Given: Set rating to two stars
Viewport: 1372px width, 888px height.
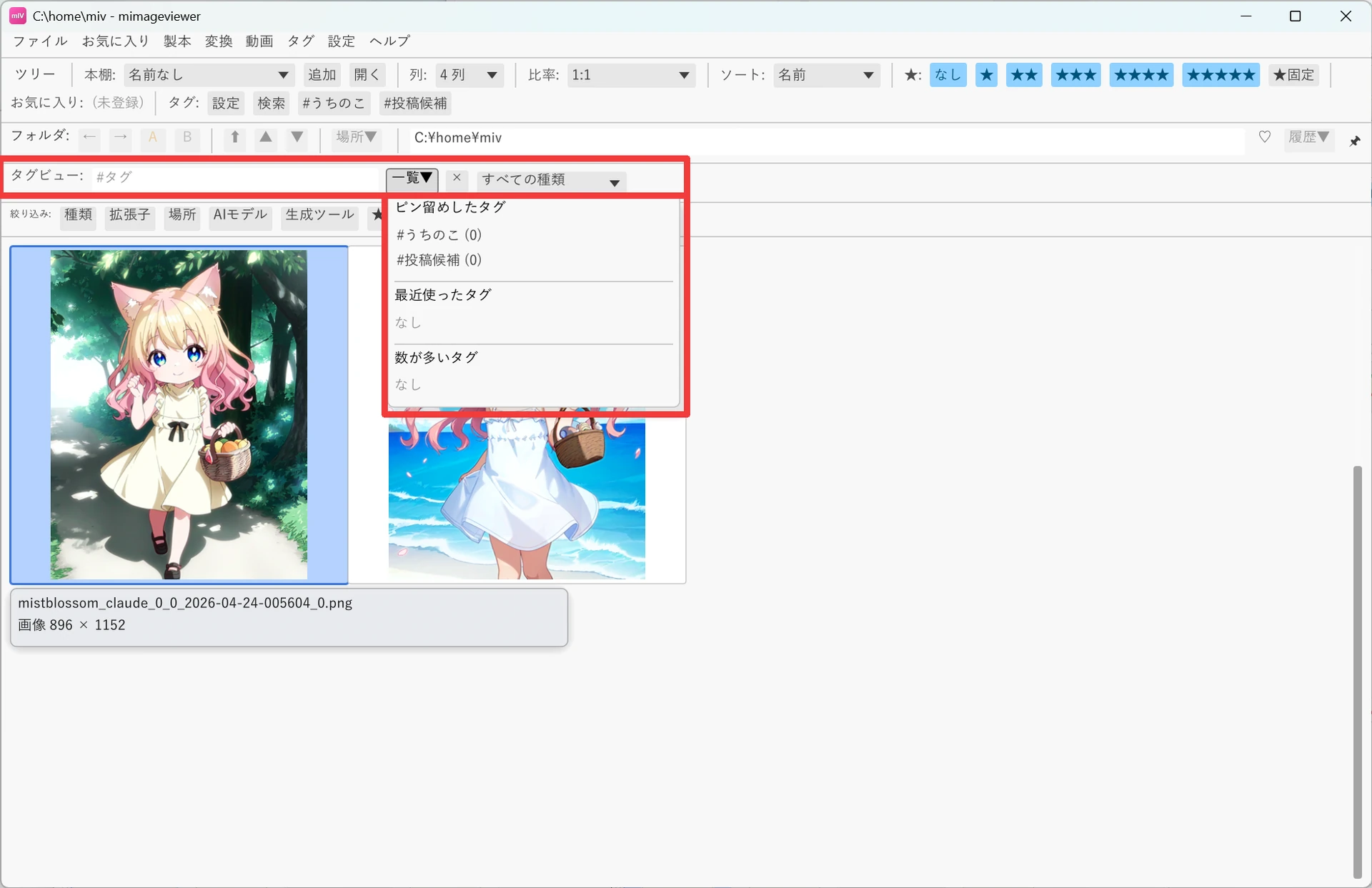Looking at the screenshot, I should 1024,75.
